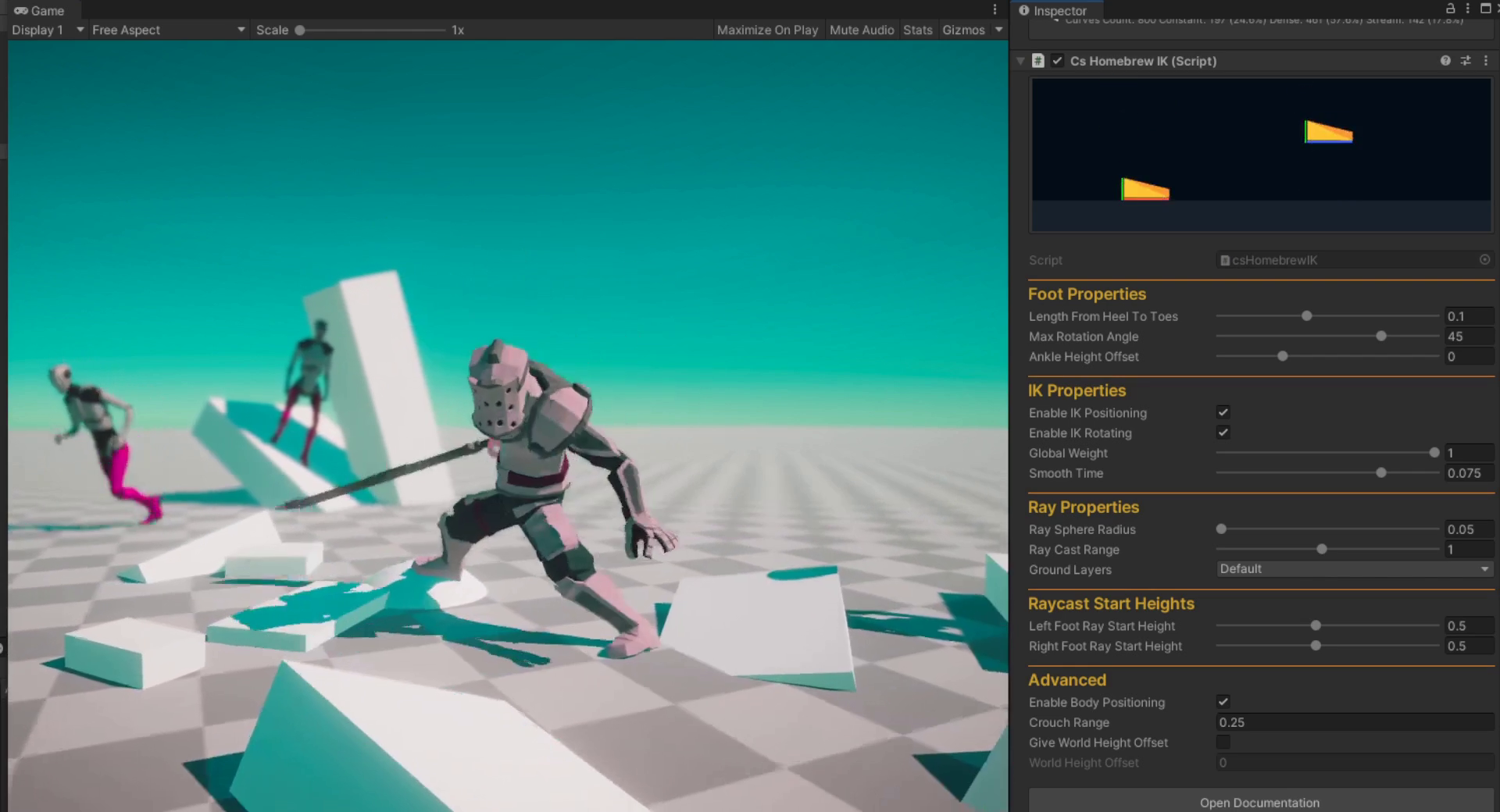Click the Ray Properties header
This screenshot has width=1500, height=812.
tap(1084, 507)
